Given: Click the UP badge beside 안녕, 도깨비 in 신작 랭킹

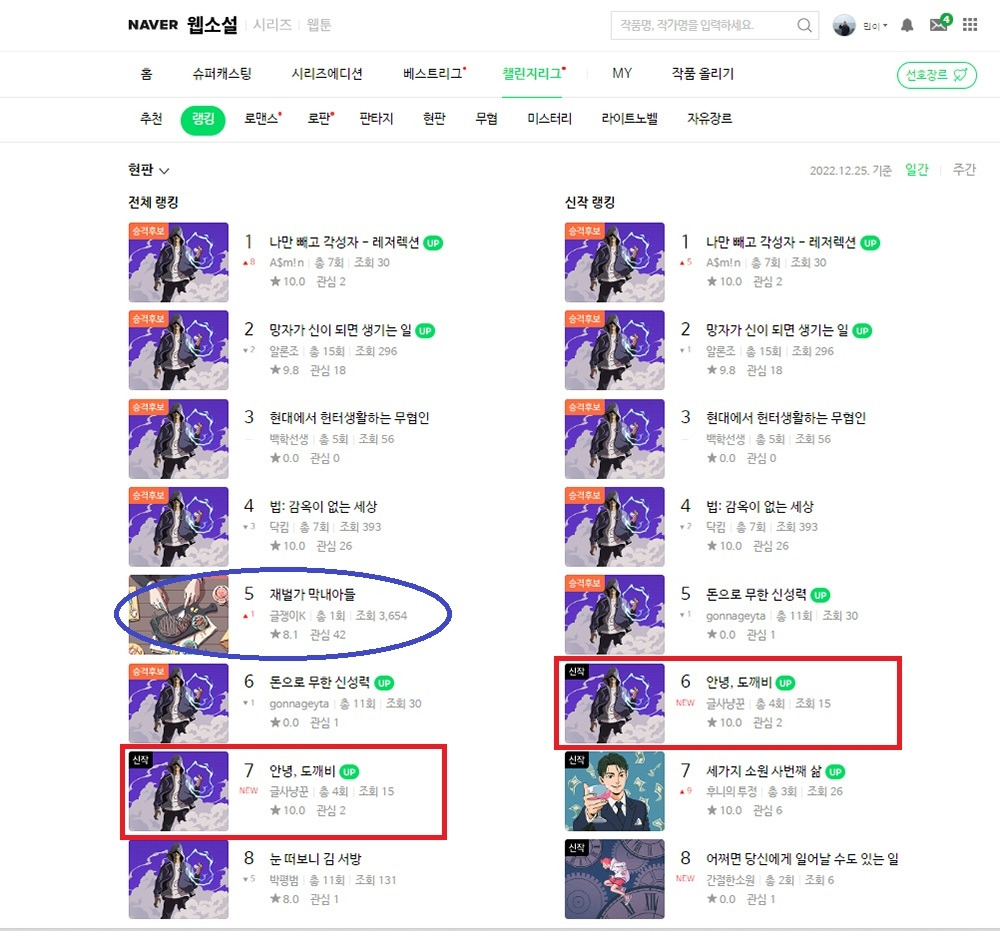Looking at the screenshot, I should [x=785, y=683].
